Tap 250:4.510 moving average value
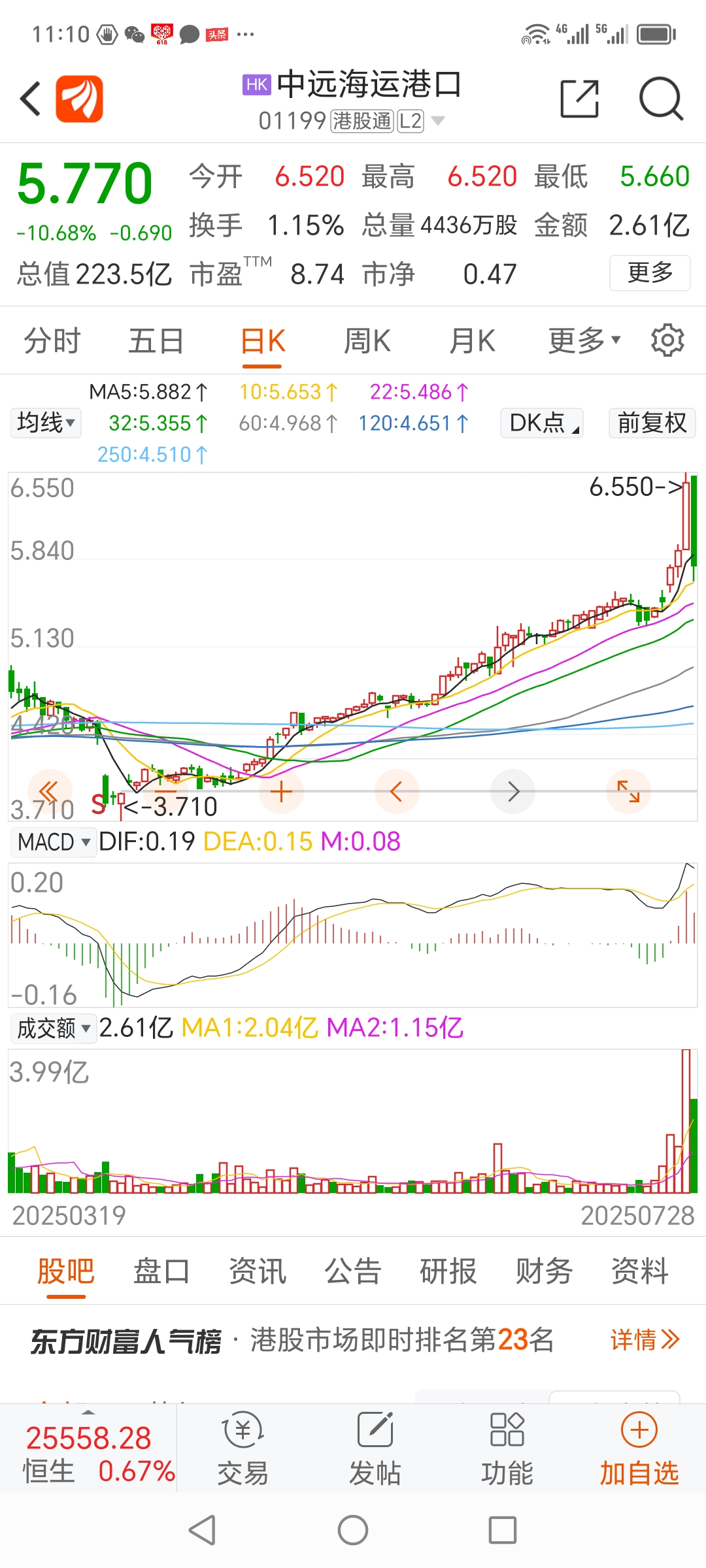706x1568 pixels. pos(152,455)
